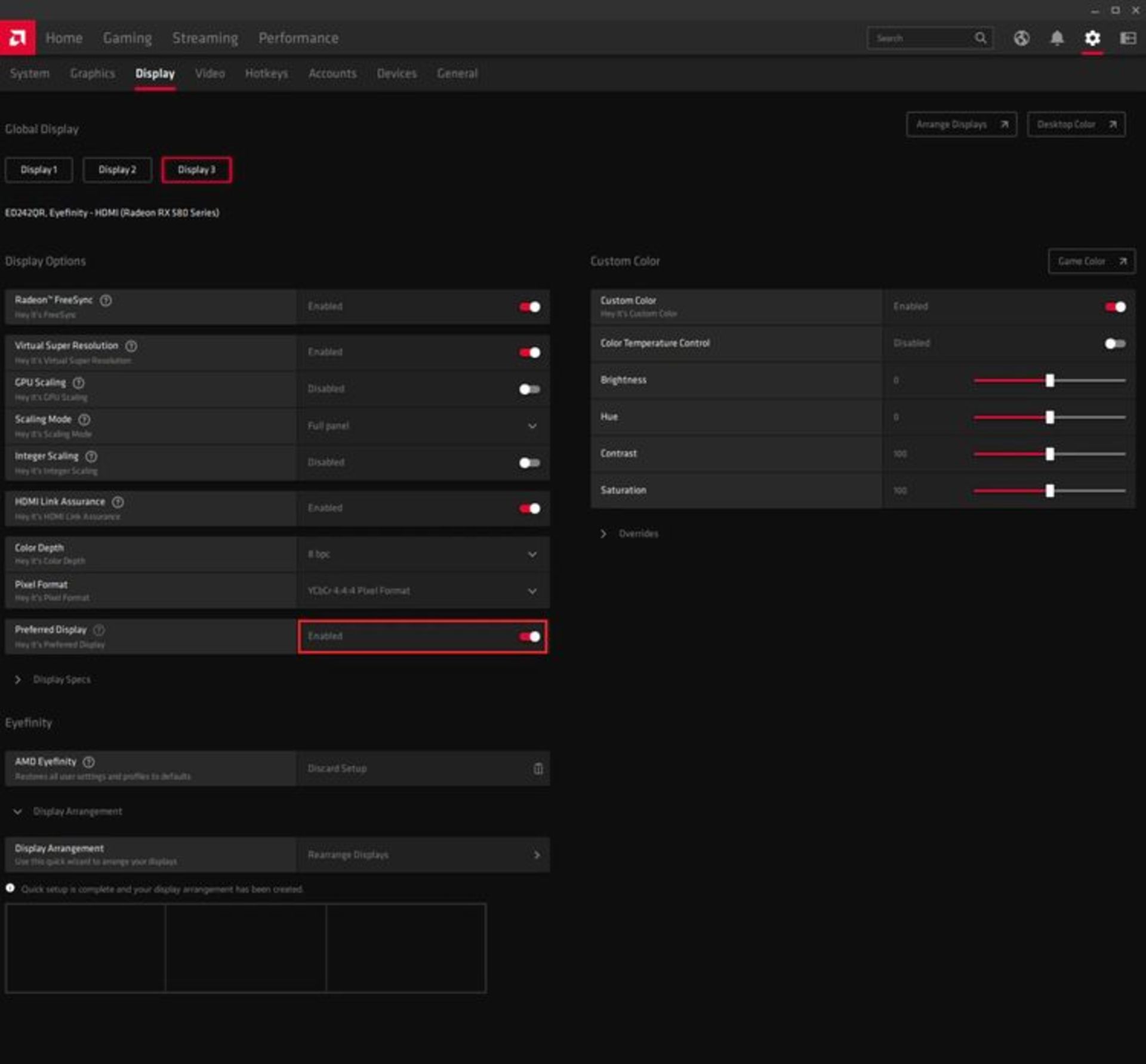Select the Display 1 button
Image resolution: width=1146 pixels, height=1064 pixels.
coord(39,170)
